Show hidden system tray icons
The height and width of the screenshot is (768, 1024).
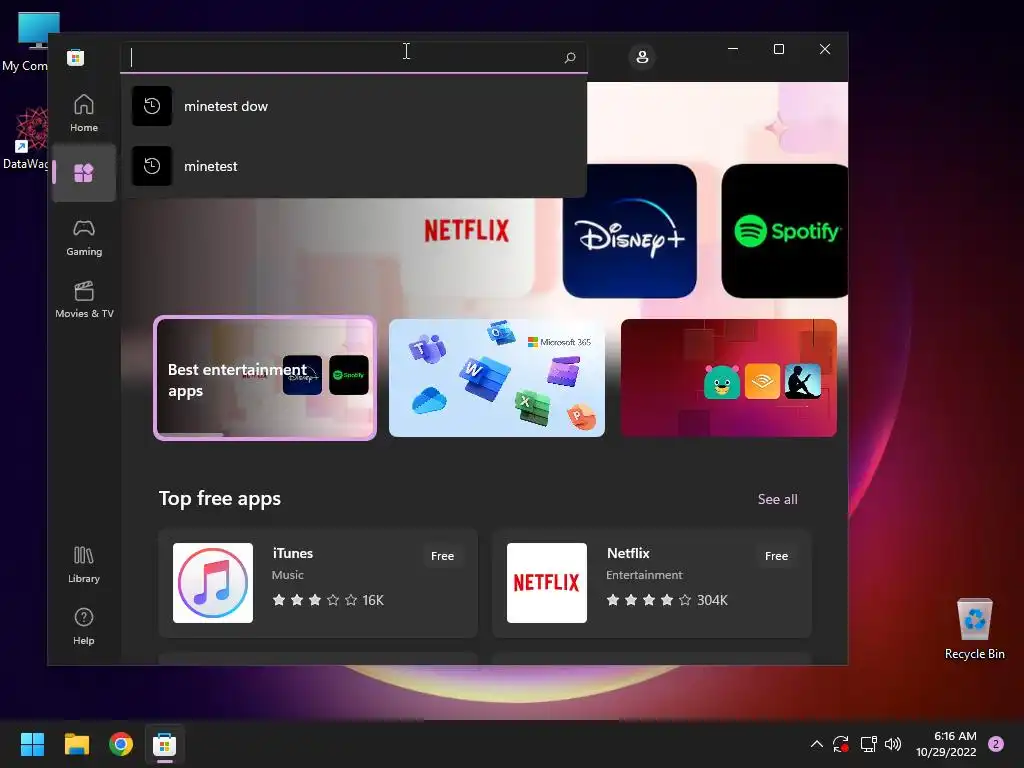coord(817,744)
